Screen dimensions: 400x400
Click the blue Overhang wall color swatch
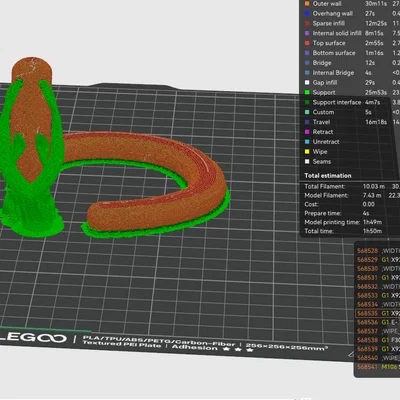[307, 14]
